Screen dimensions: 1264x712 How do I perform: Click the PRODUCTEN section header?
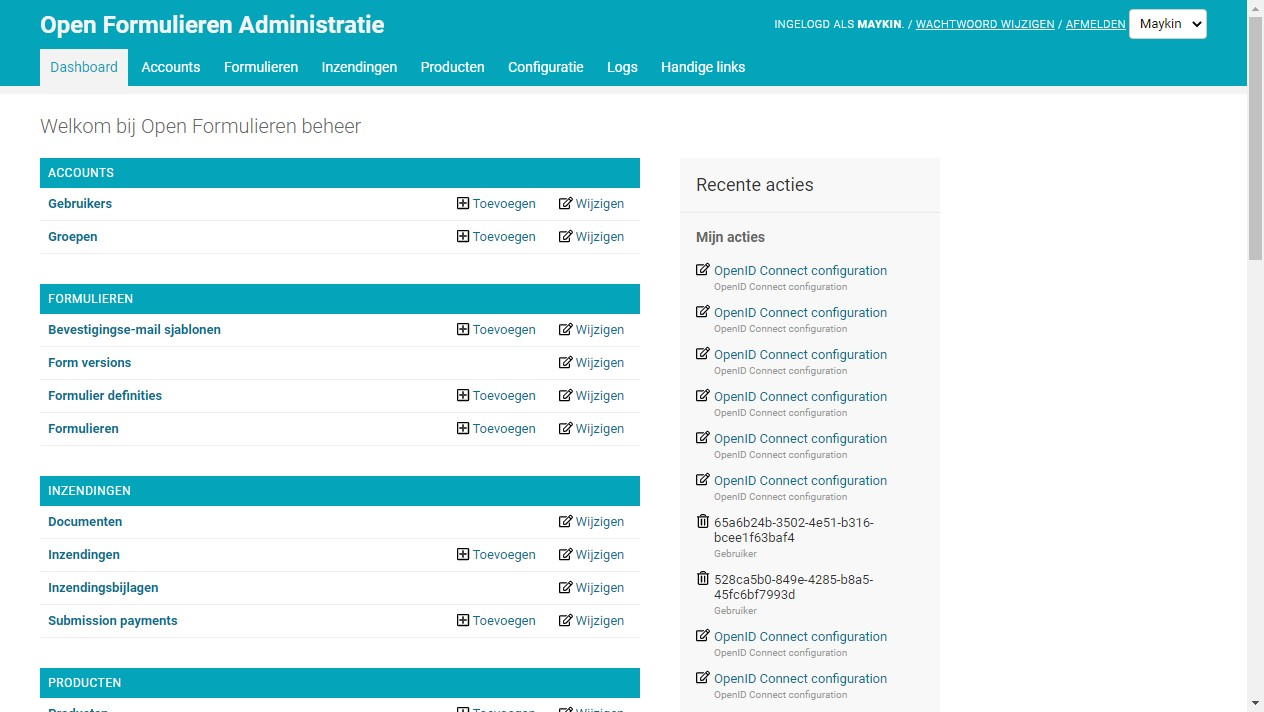tap(340, 683)
